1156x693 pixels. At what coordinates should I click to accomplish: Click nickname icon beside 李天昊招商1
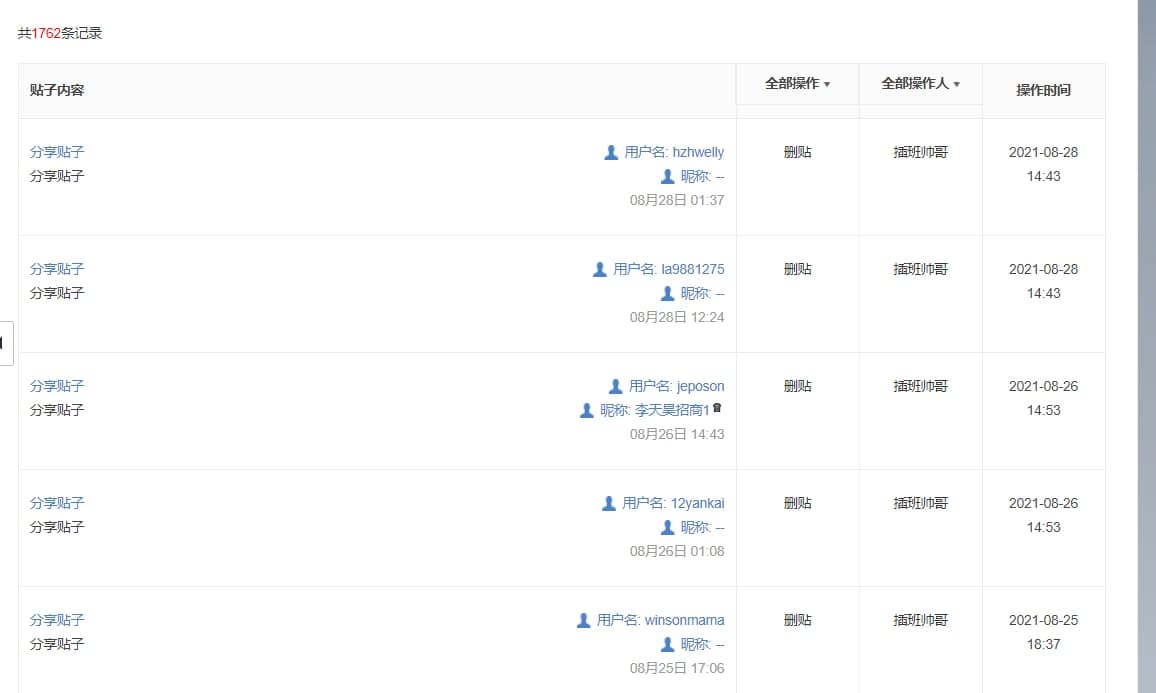587,410
